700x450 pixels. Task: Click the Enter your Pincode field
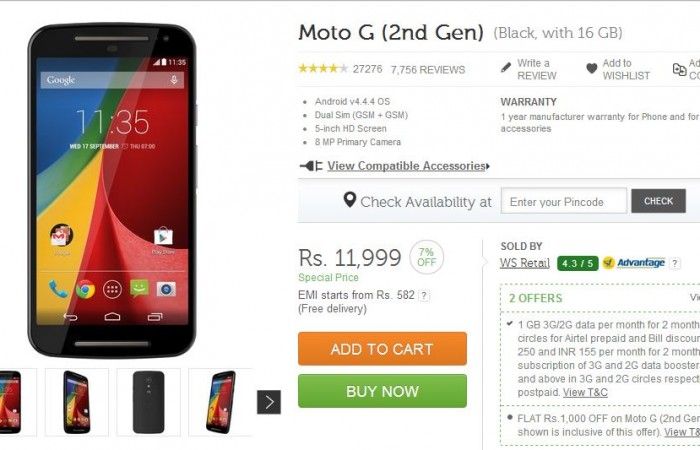coord(564,201)
